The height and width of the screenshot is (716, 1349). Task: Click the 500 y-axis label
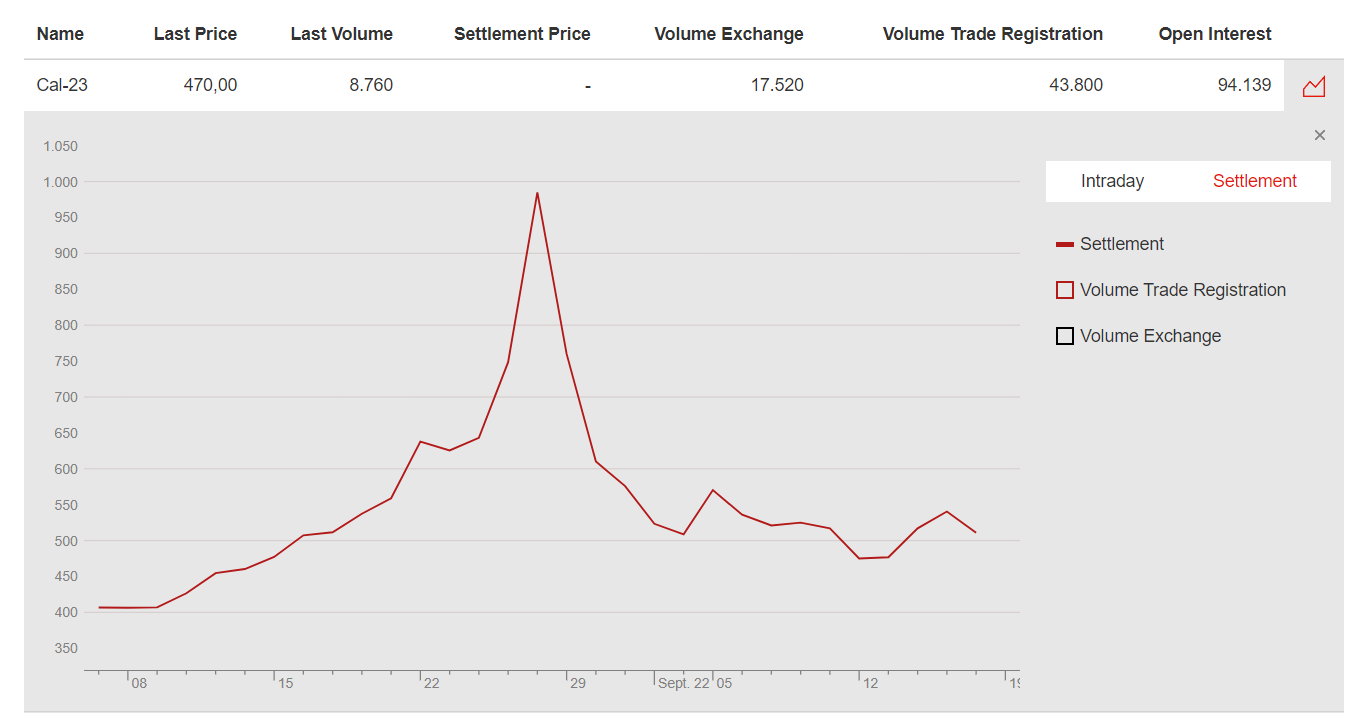pyautogui.click(x=67, y=541)
